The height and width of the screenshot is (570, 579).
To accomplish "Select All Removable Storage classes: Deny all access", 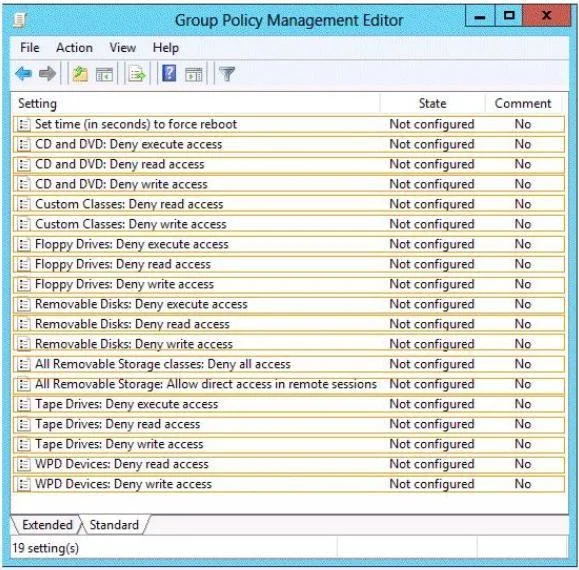I will [289, 364].
